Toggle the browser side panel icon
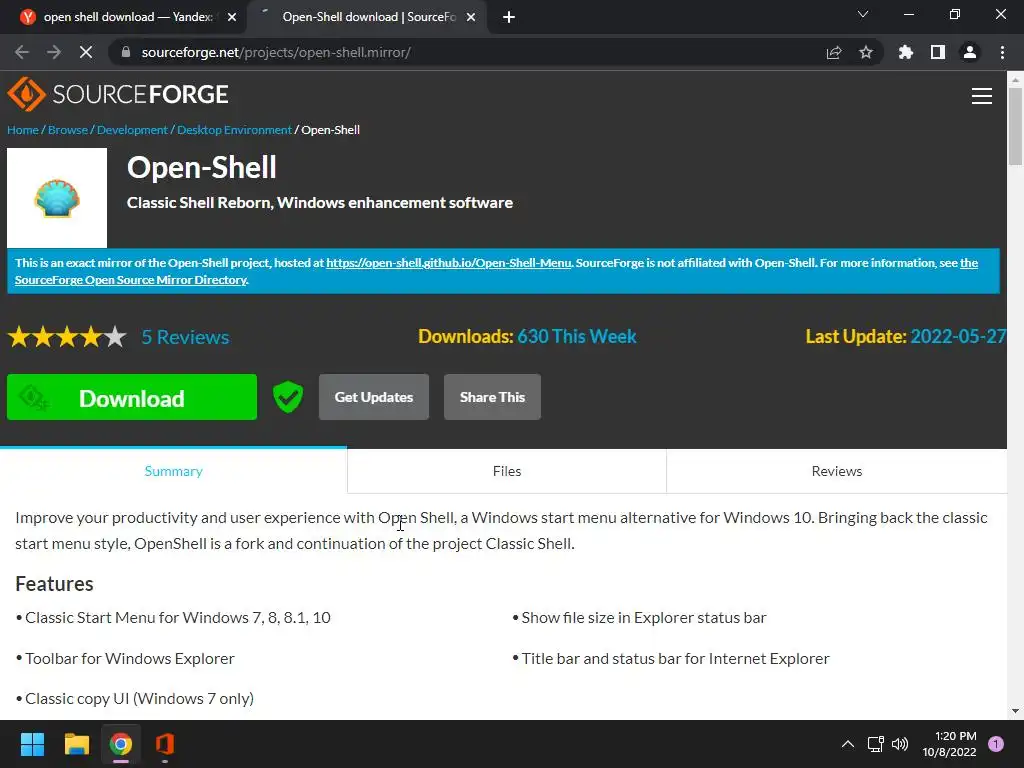 (x=938, y=52)
